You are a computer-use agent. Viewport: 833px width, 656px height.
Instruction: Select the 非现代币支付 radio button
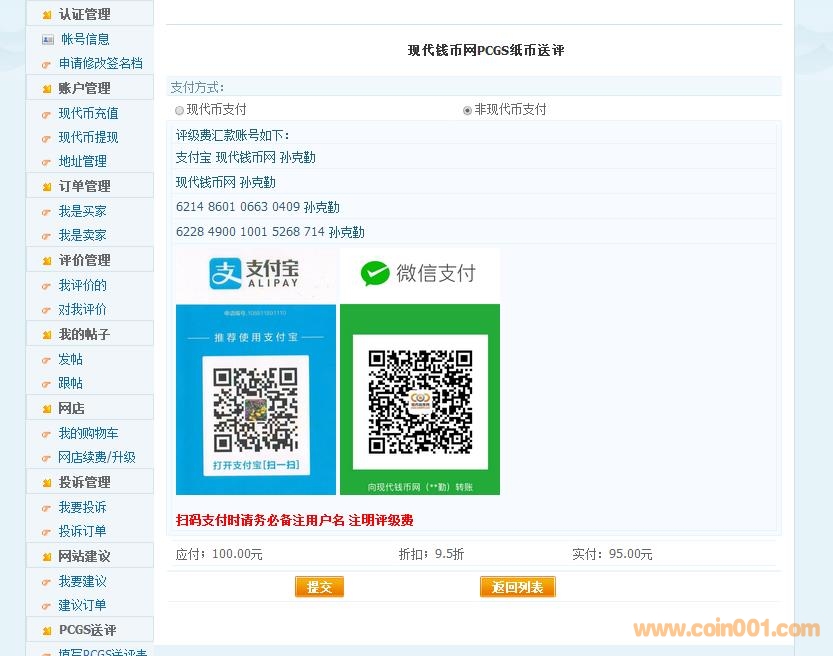coord(467,110)
